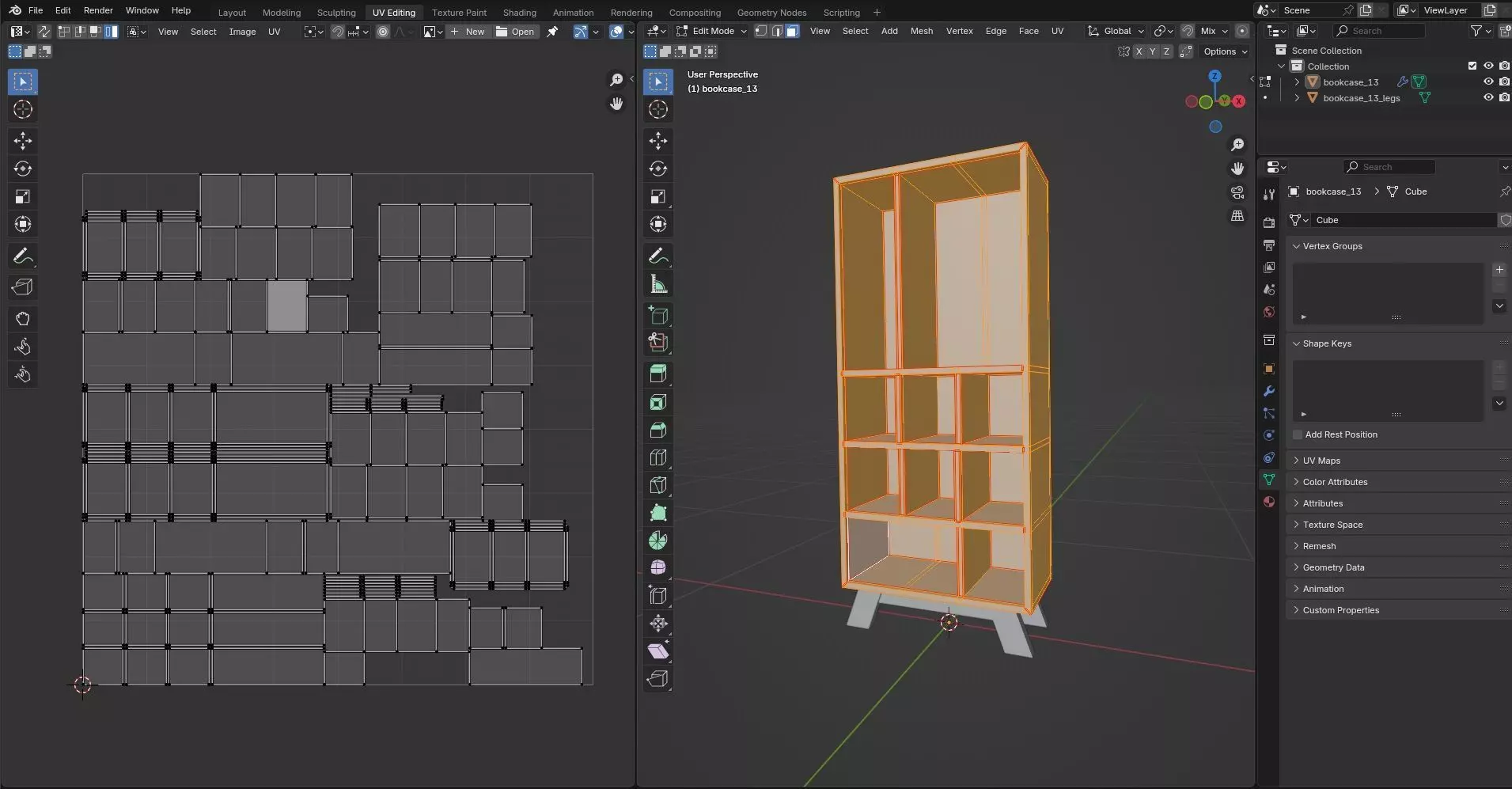This screenshot has width=1512, height=789.
Task: Hide bookcase_13 in viewport via eye icon
Action: (x=1488, y=82)
